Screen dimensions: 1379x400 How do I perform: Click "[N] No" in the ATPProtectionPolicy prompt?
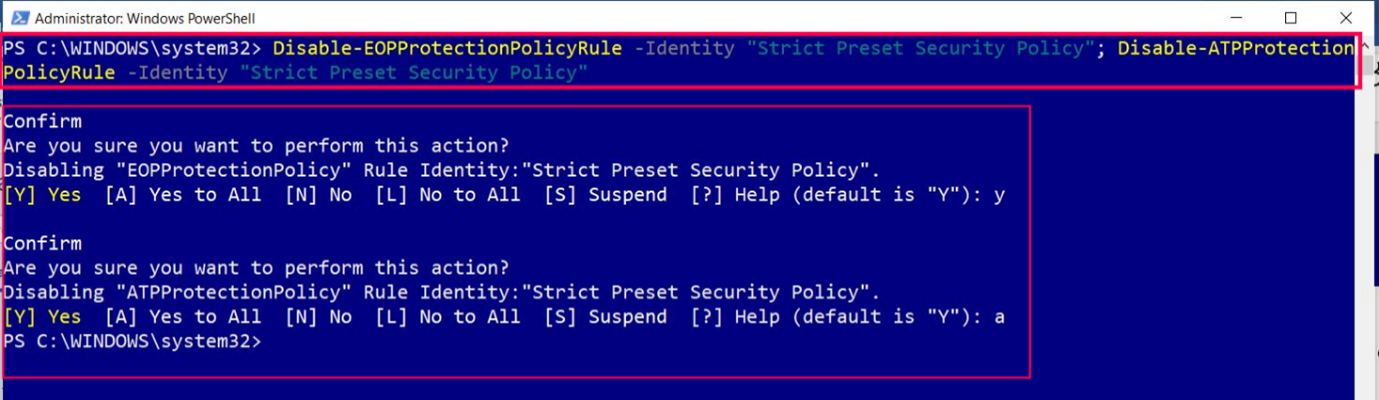tap(318, 317)
